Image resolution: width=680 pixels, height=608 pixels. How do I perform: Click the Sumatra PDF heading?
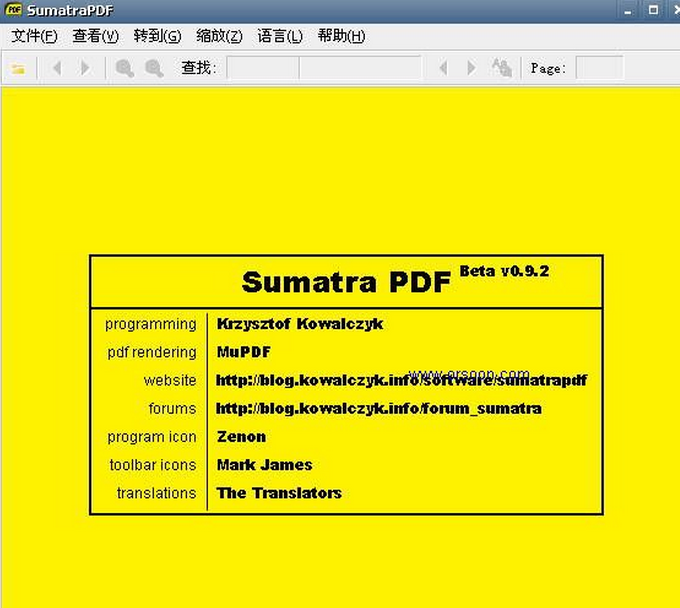pyautogui.click(x=347, y=282)
